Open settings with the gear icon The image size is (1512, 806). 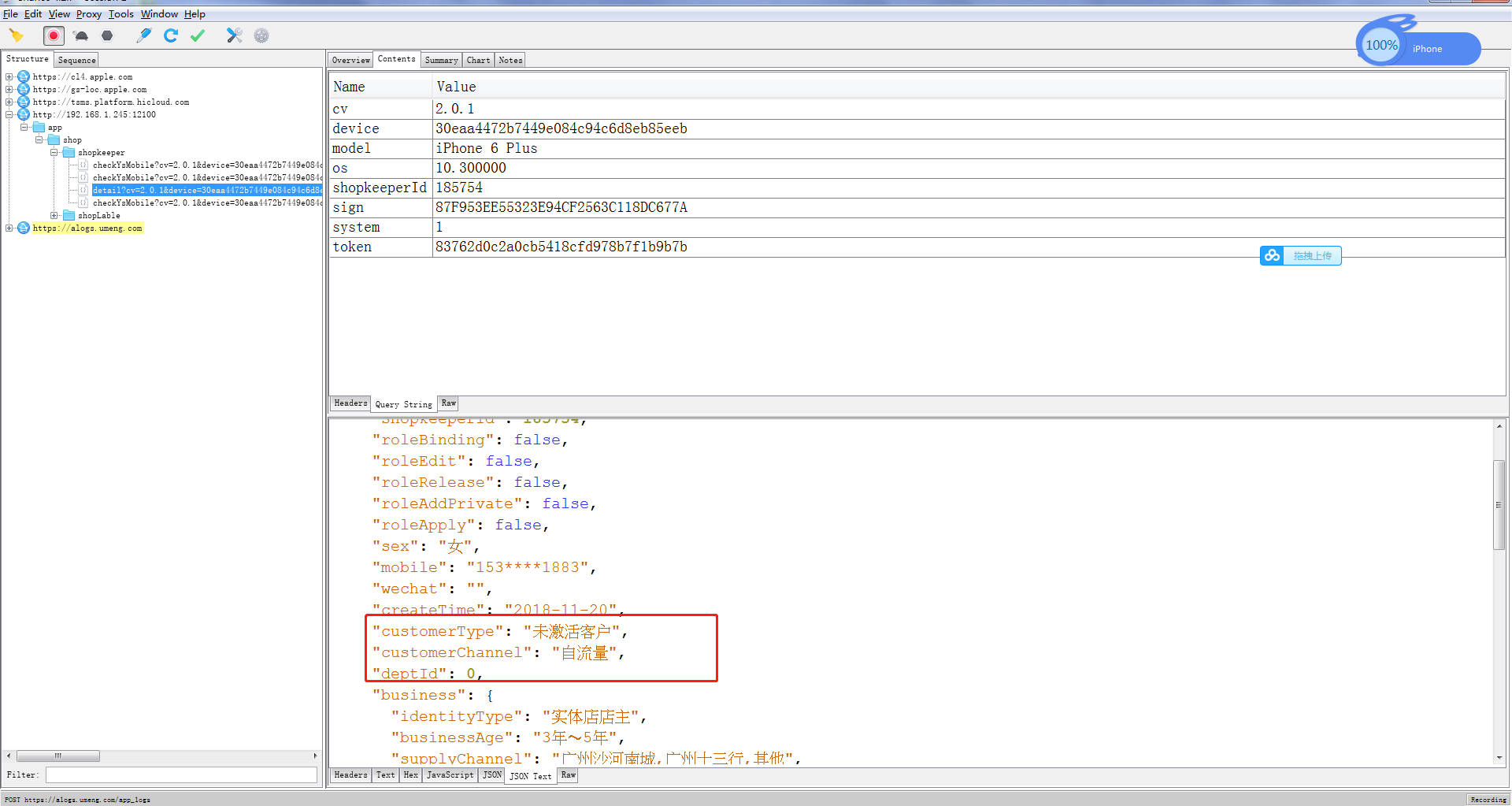tap(261, 35)
